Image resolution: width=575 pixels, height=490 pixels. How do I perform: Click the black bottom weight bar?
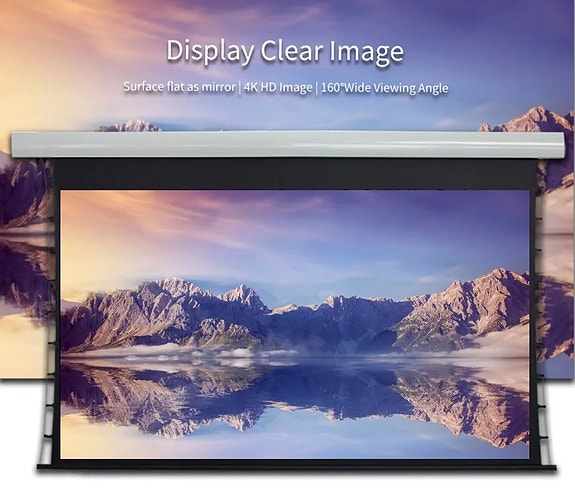[x=296, y=468]
